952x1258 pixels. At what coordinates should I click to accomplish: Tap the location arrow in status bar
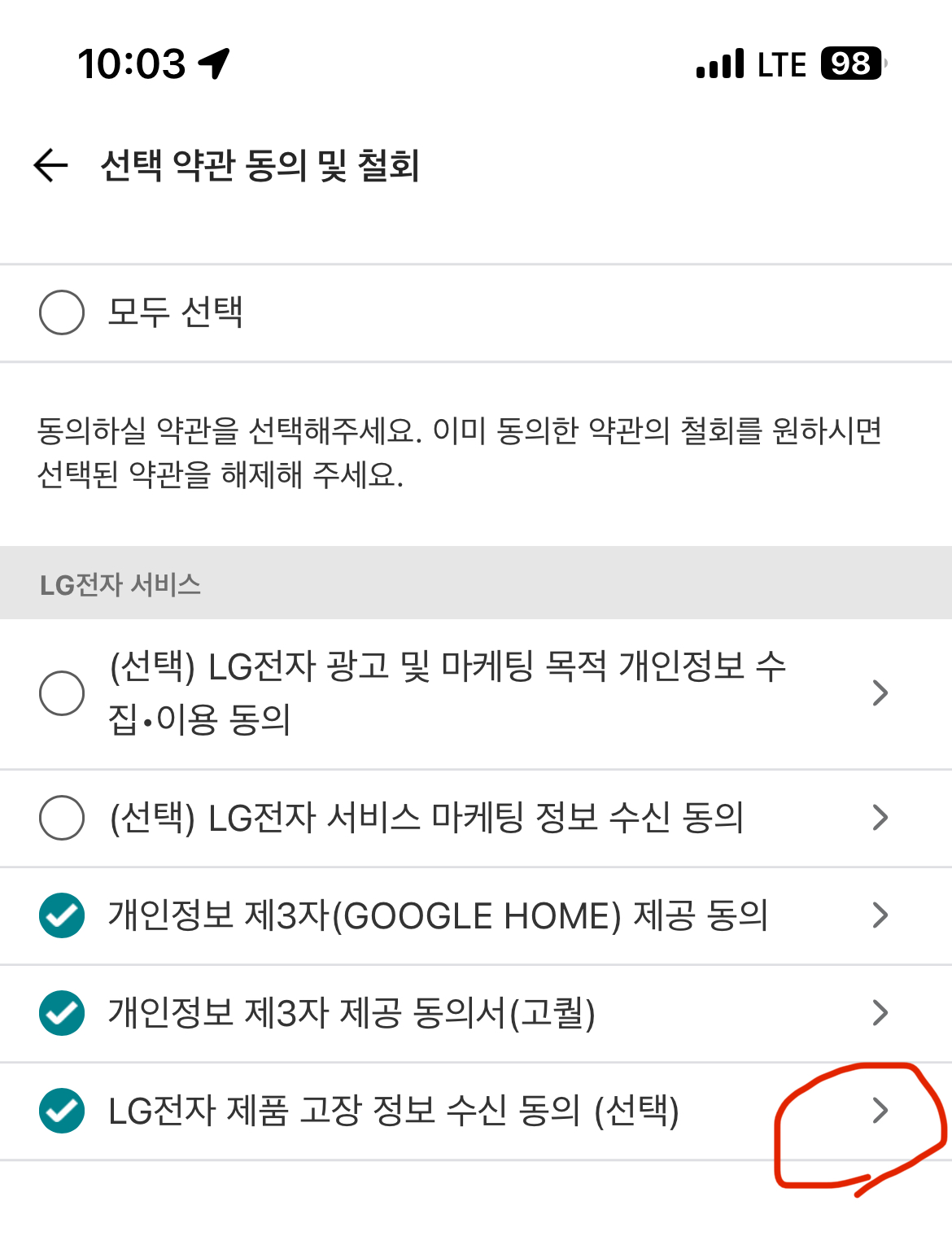[214, 63]
